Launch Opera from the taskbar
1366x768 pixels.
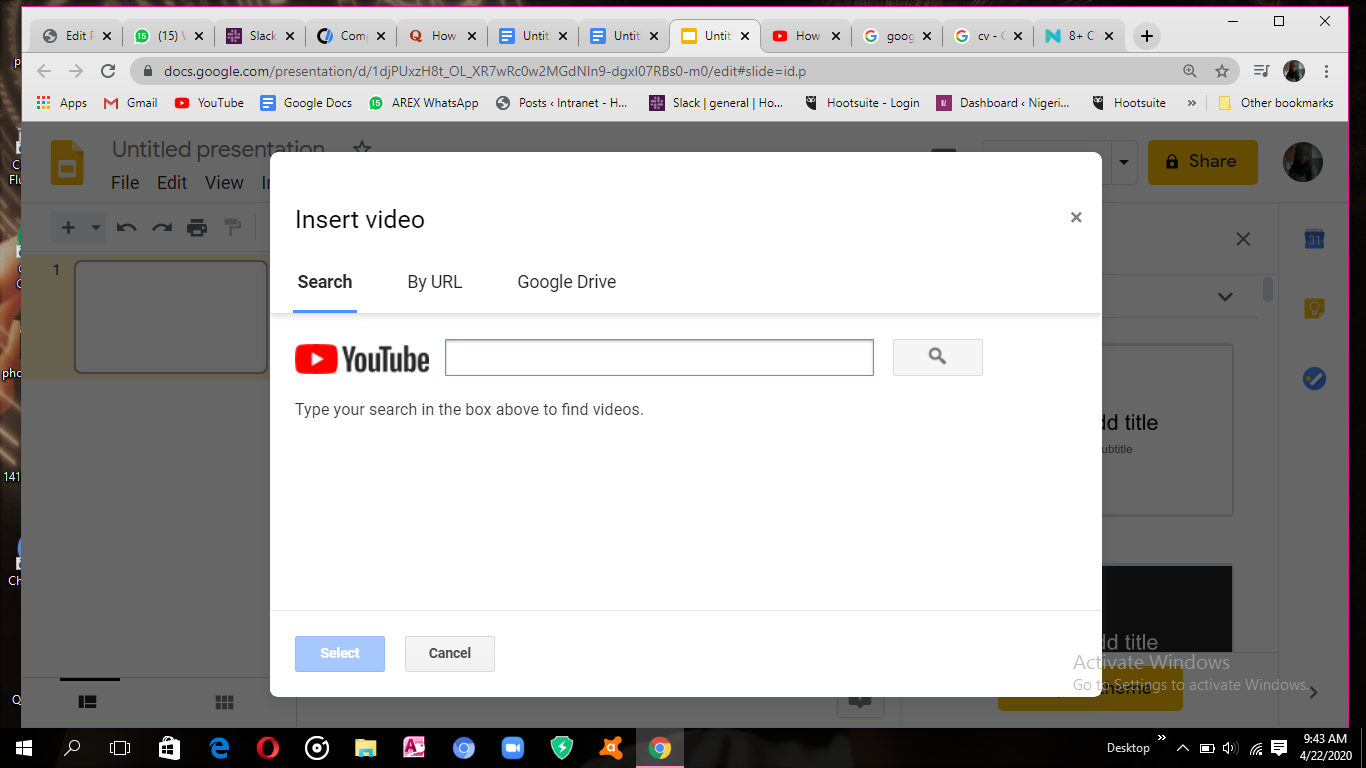(267, 747)
